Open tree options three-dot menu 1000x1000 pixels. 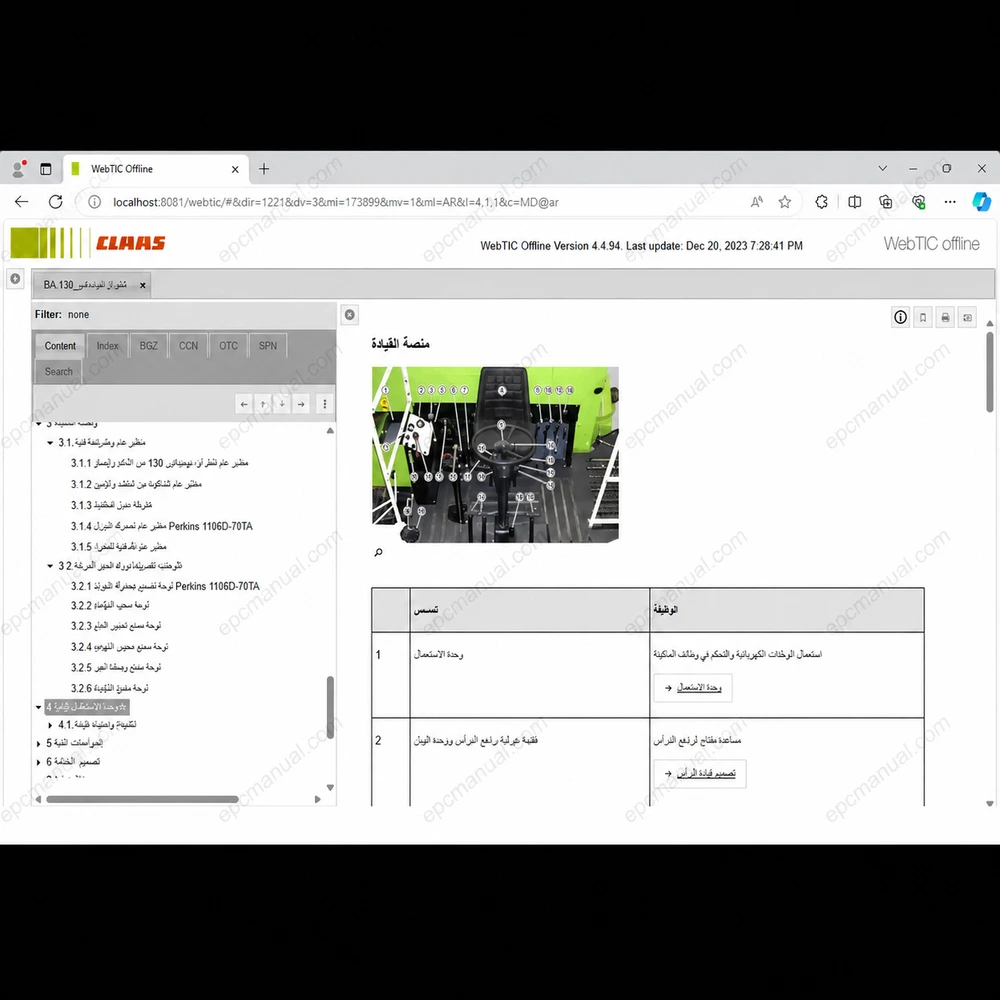(325, 404)
